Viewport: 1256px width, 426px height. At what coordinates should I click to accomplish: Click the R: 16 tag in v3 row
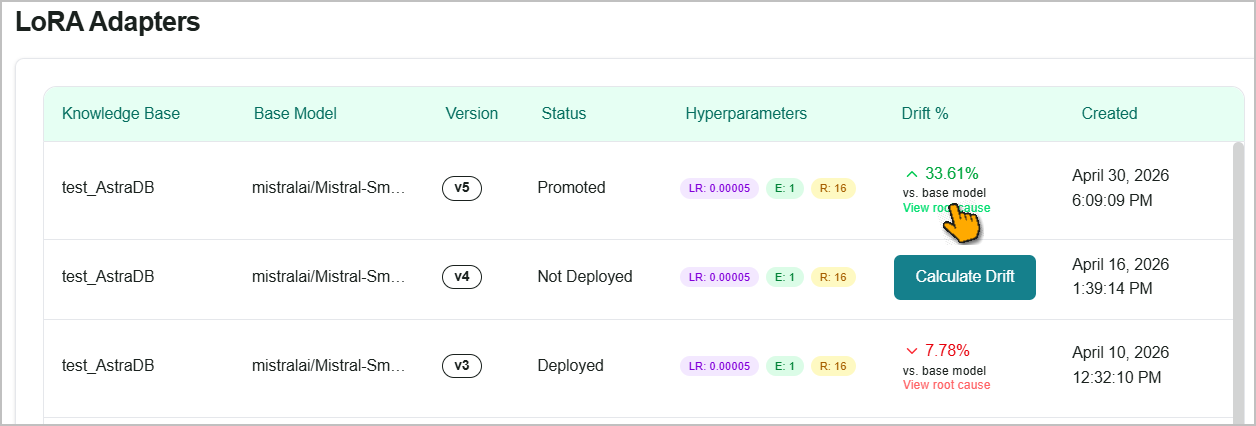click(833, 366)
